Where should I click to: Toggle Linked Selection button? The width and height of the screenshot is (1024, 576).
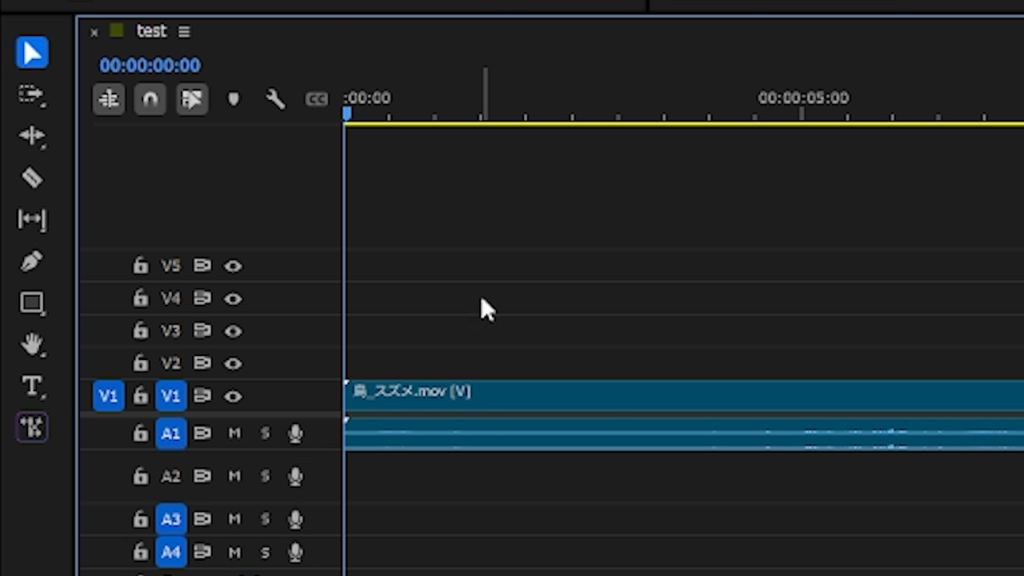pyautogui.click(x=192, y=99)
